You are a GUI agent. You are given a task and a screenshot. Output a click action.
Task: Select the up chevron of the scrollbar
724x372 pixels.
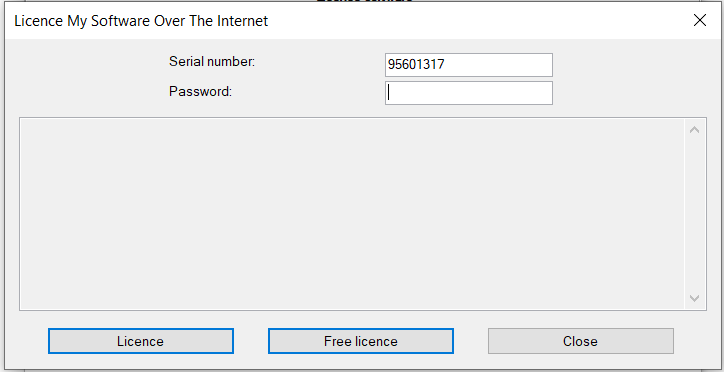coord(694,130)
